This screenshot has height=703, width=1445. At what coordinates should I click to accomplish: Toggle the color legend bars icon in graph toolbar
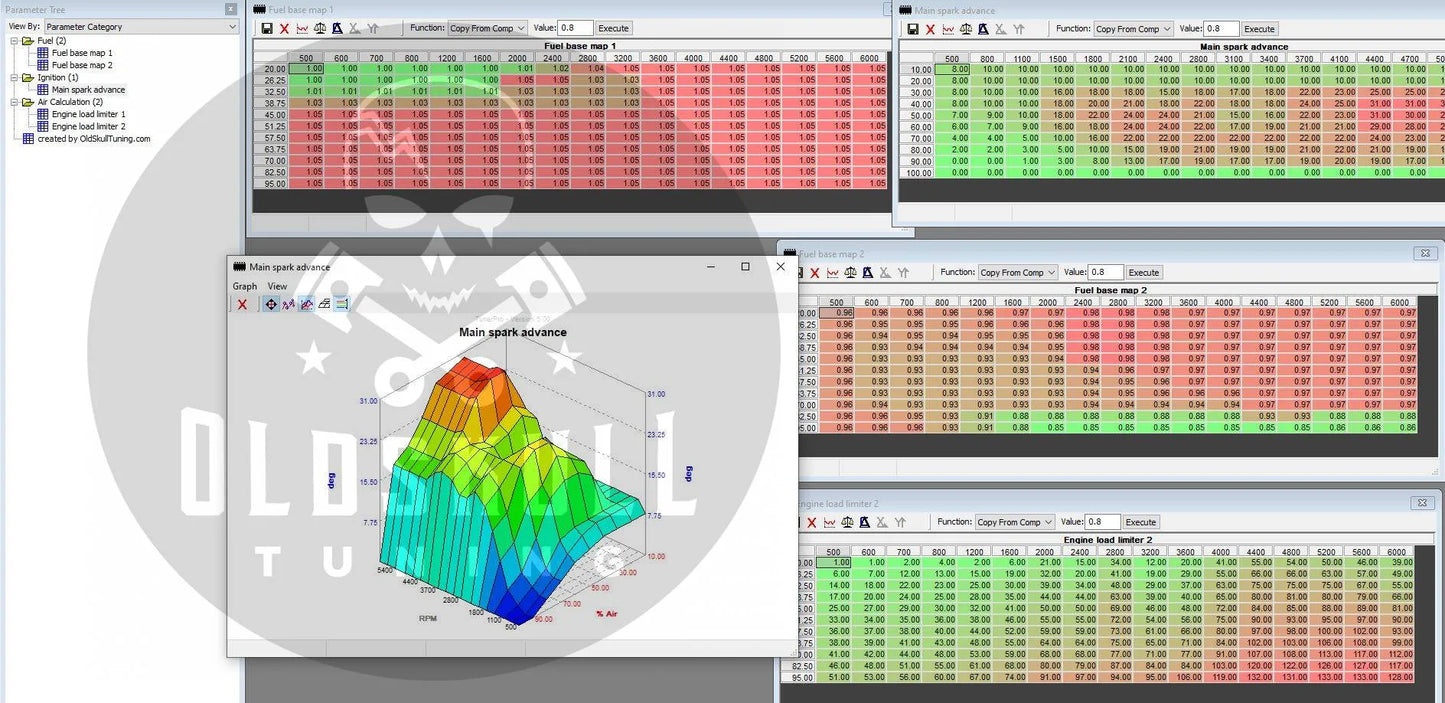pyautogui.click(x=341, y=304)
